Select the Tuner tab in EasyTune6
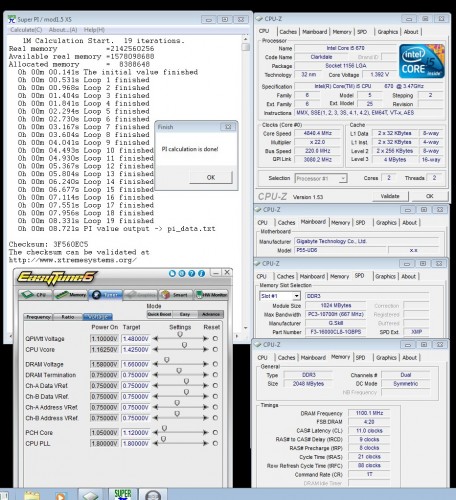This screenshot has width=456, height=500. [106, 295]
